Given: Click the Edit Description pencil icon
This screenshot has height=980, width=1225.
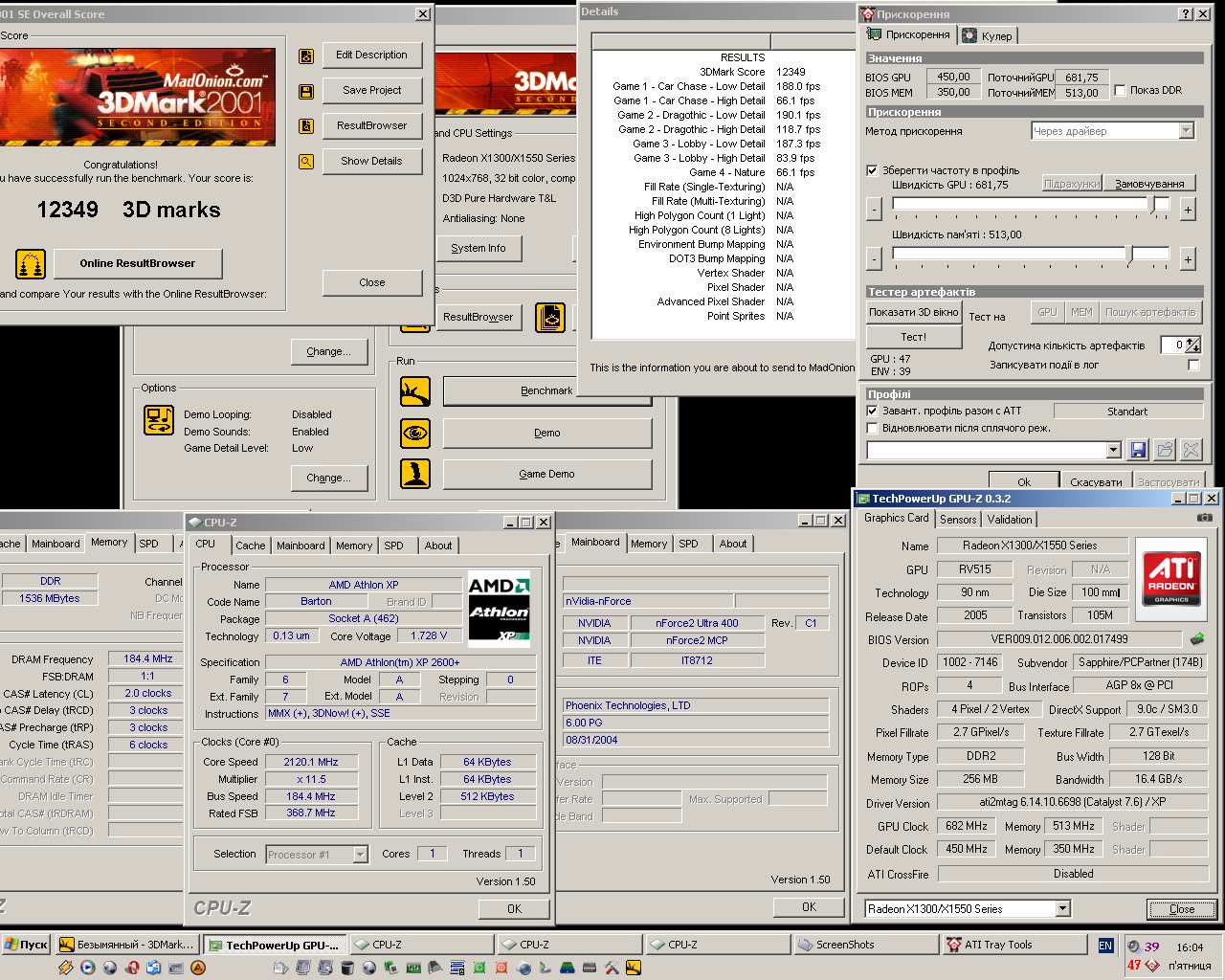Looking at the screenshot, I should pos(306,56).
